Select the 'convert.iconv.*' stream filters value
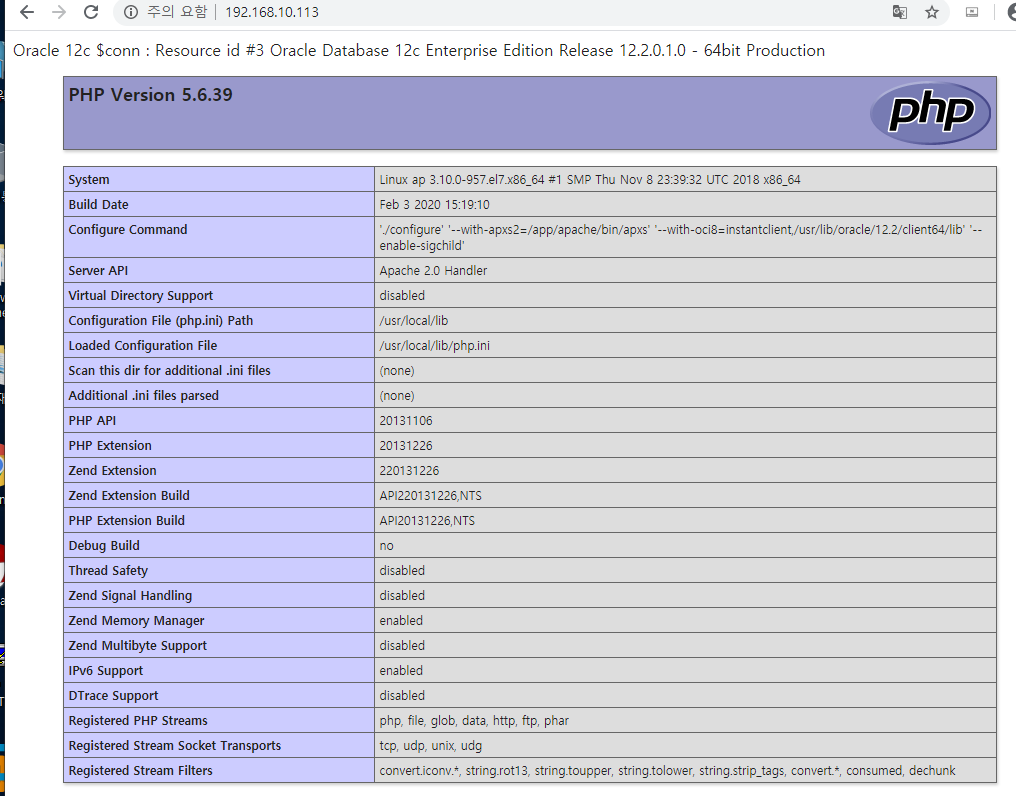This screenshot has width=1016, height=796. click(667, 771)
